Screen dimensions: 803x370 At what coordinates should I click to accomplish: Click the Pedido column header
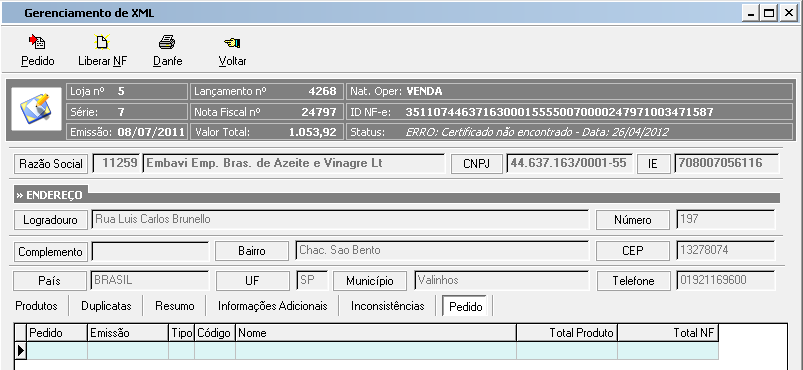57,333
